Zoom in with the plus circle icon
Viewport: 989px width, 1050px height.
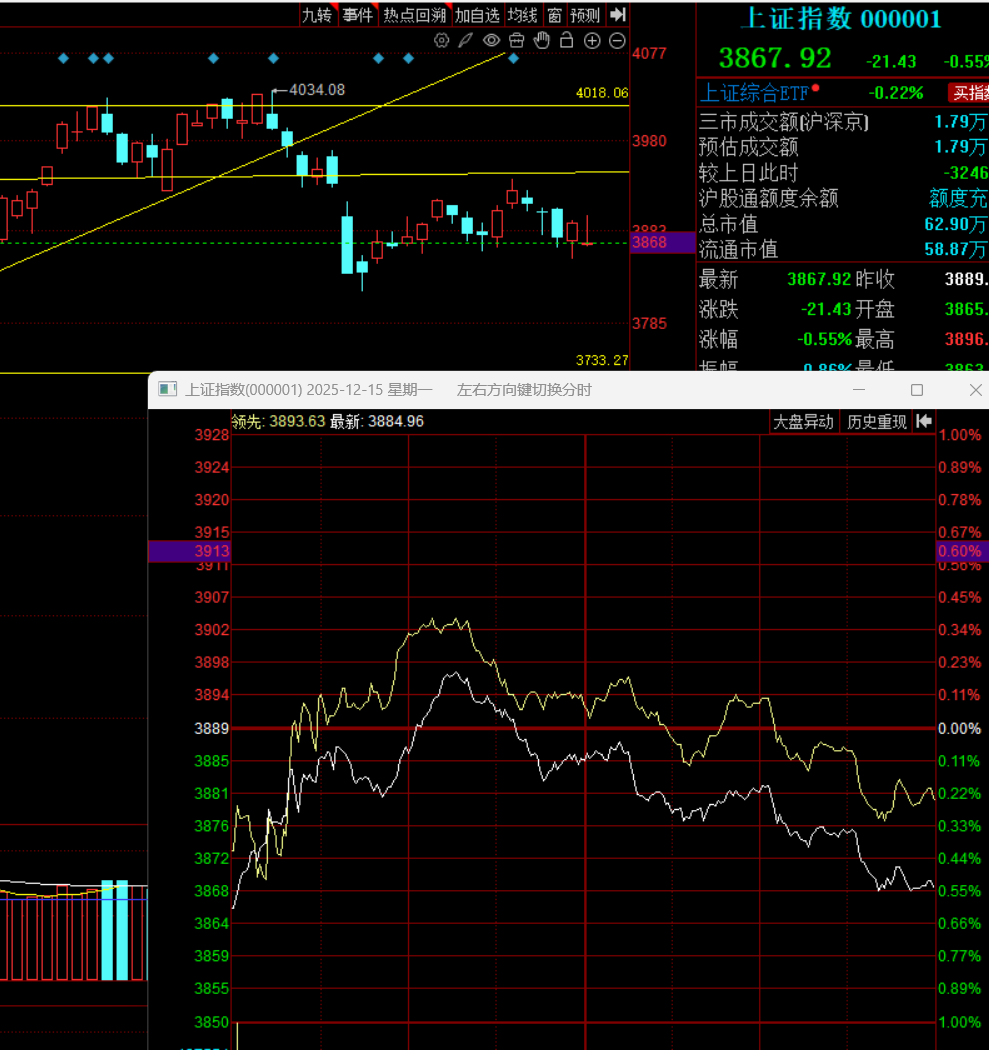pyautogui.click(x=592, y=40)
